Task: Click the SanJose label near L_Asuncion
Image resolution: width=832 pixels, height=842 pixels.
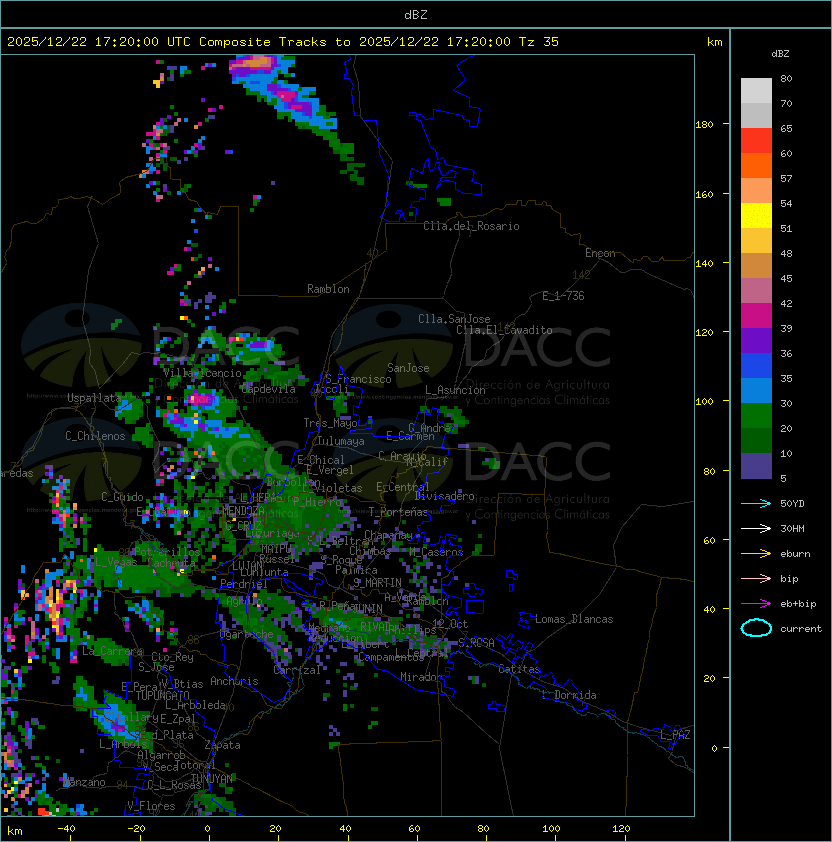Action: (408, 368)
